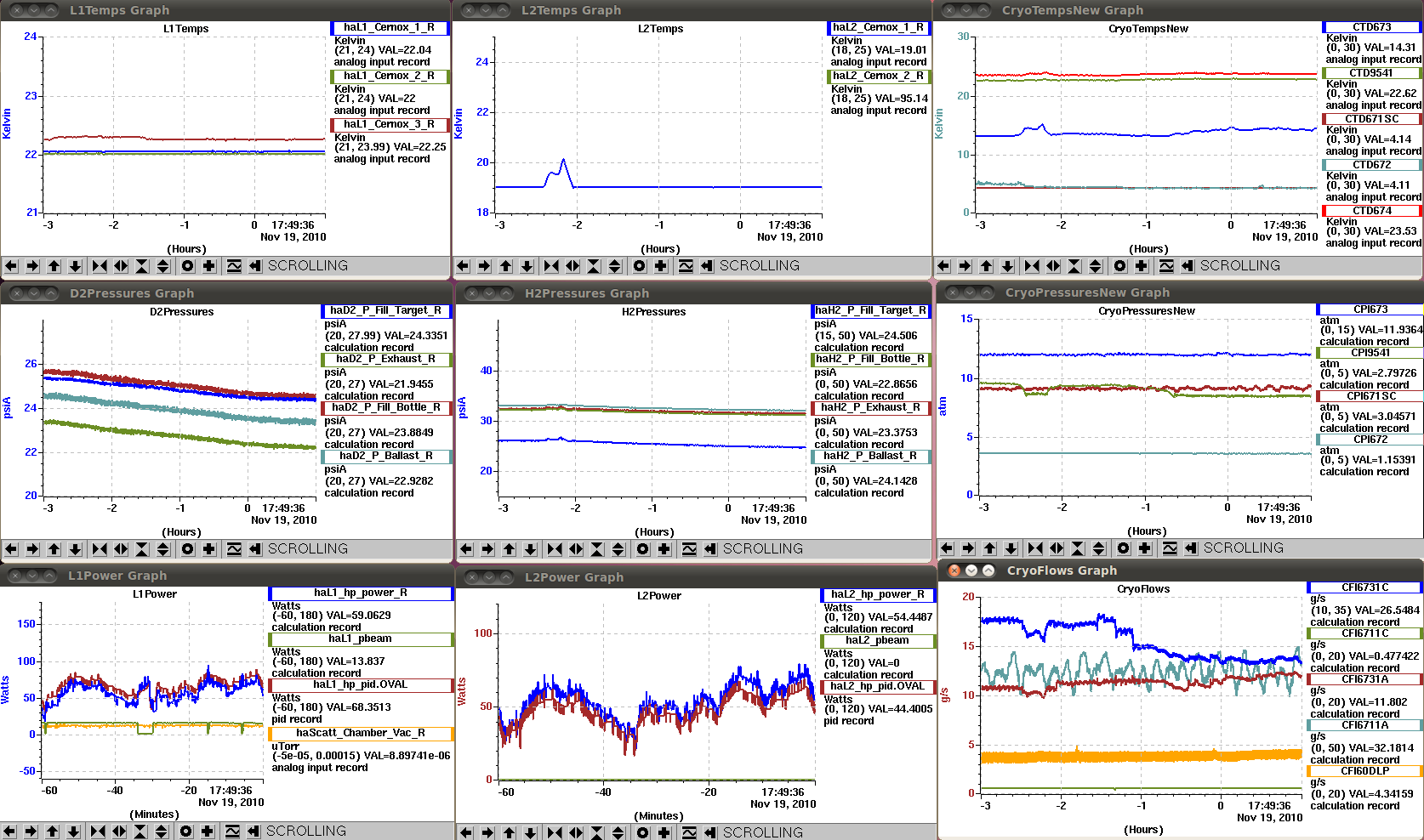Select the haL2_Cernox_2_R legend entry

(879, 77)
